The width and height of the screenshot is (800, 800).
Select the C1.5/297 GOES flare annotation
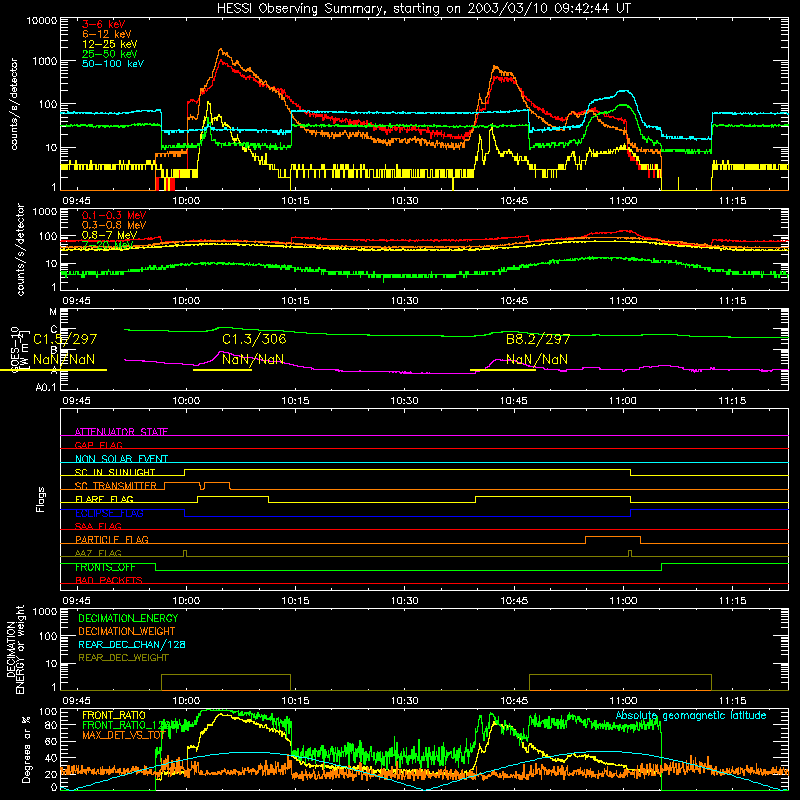click(65, 339)
